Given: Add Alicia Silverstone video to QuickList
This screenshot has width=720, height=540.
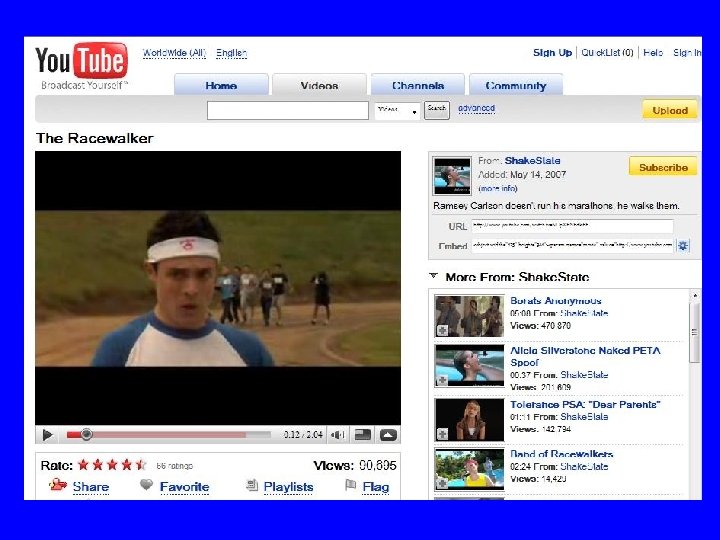Looking at the screenshot, I should click(x=443, y=381).
